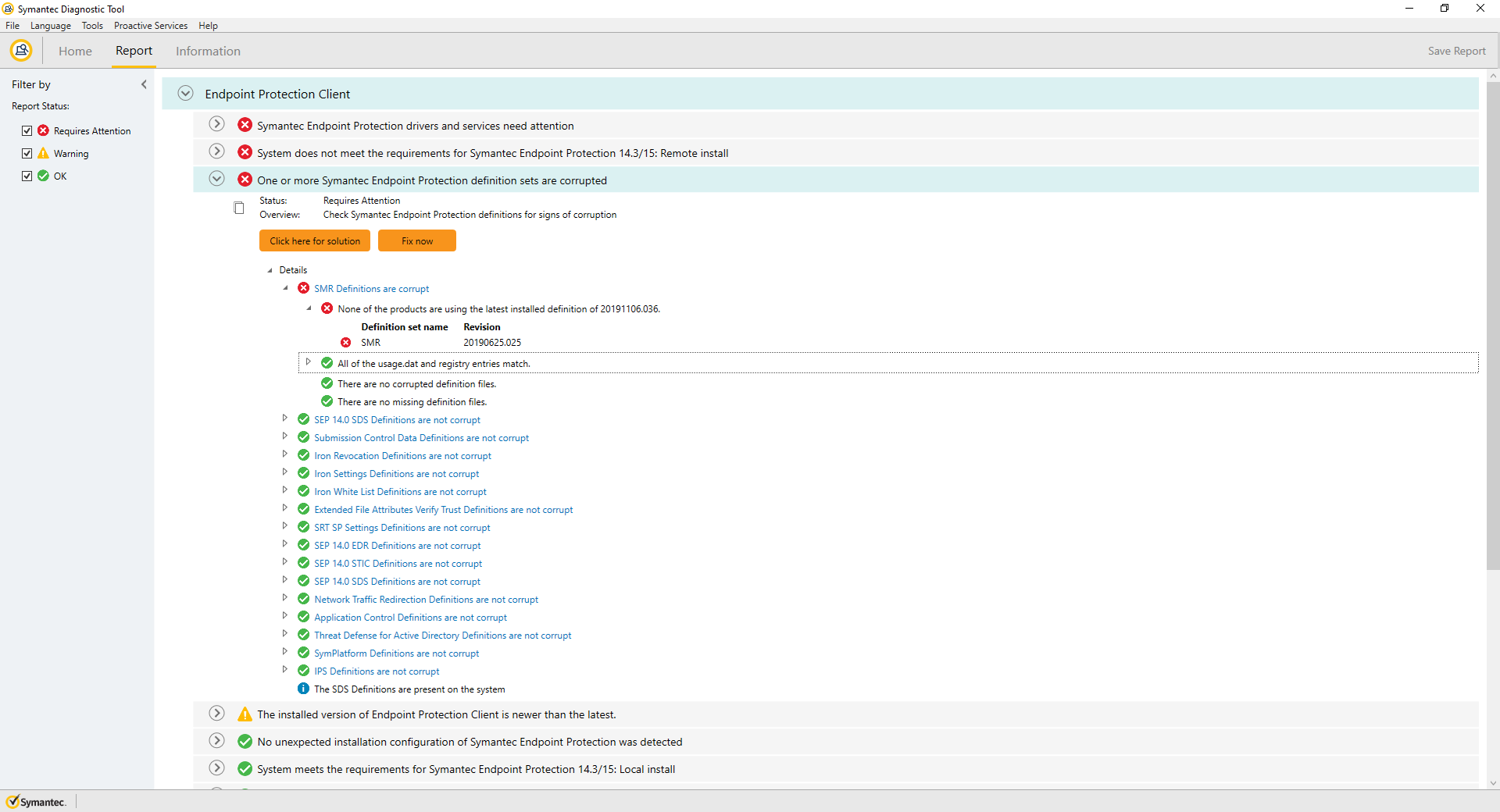Open the Proactive Services menu
Screen dimensions: 1500x812
pos(151,26)
